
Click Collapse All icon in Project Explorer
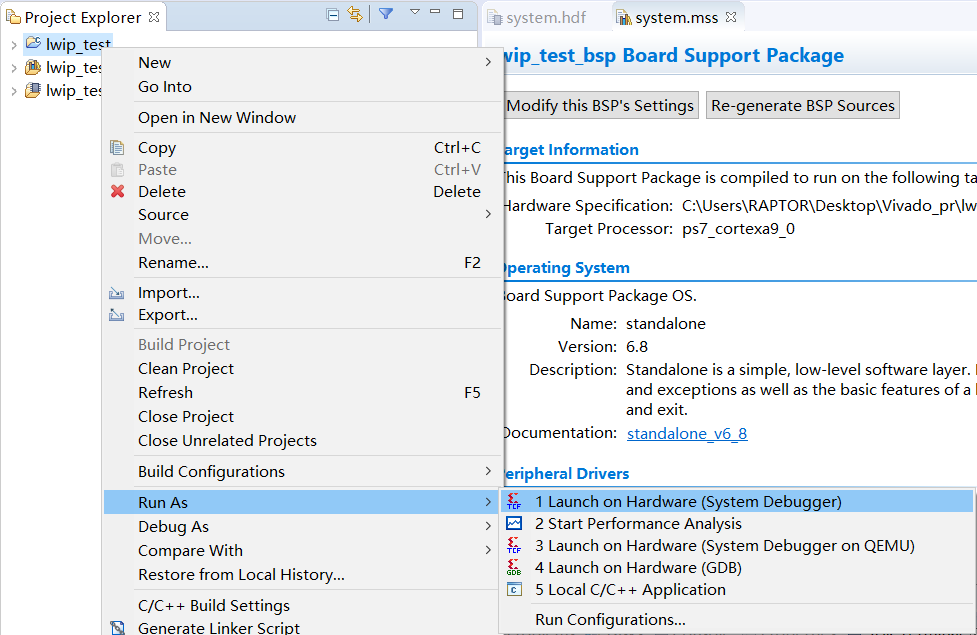tap(333, 14)
